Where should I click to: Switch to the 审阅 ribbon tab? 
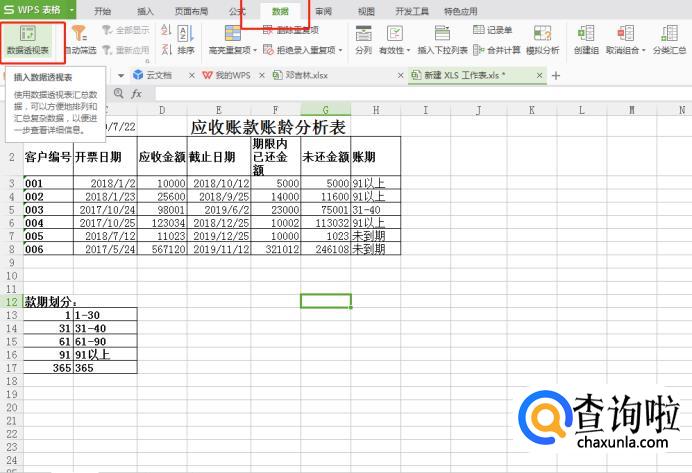[323, 11]
